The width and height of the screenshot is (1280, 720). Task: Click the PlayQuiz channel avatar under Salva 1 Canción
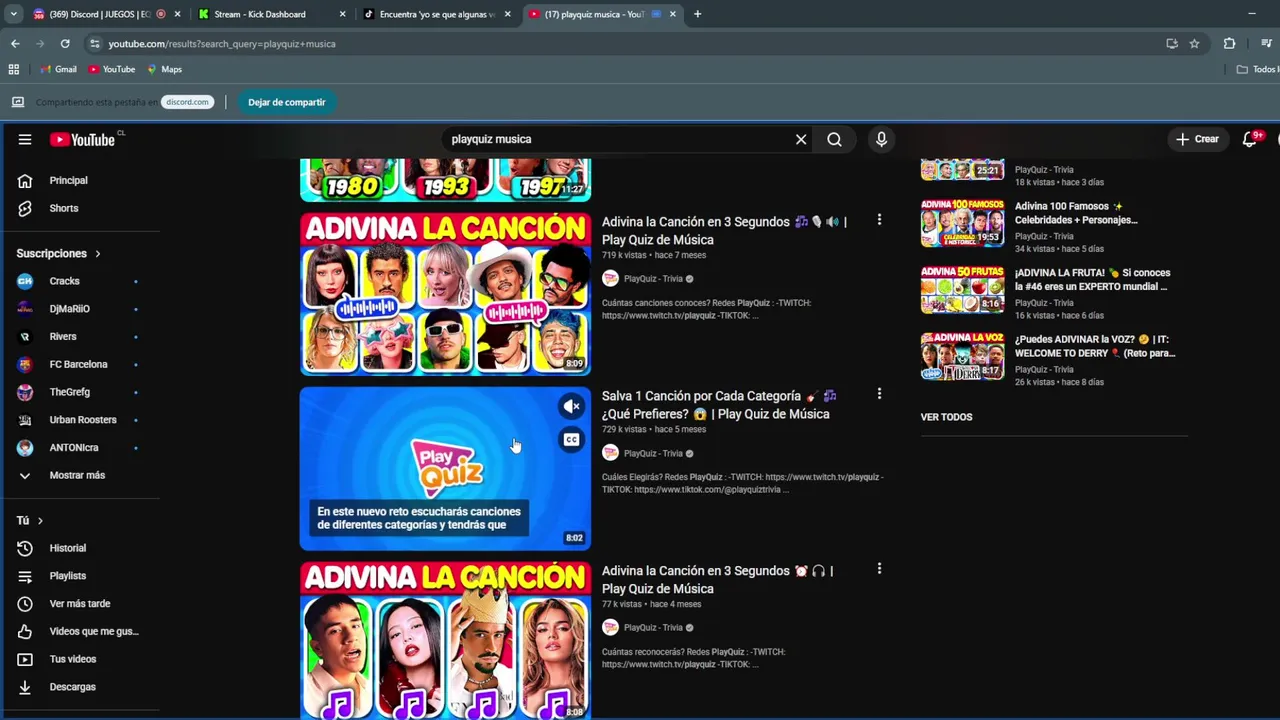click(610, 453)
